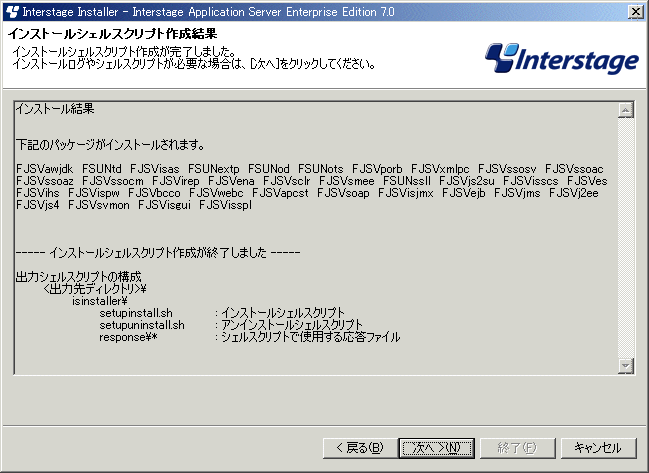
Task: Click the キャンセル button
Action: (x=598, y=448)
